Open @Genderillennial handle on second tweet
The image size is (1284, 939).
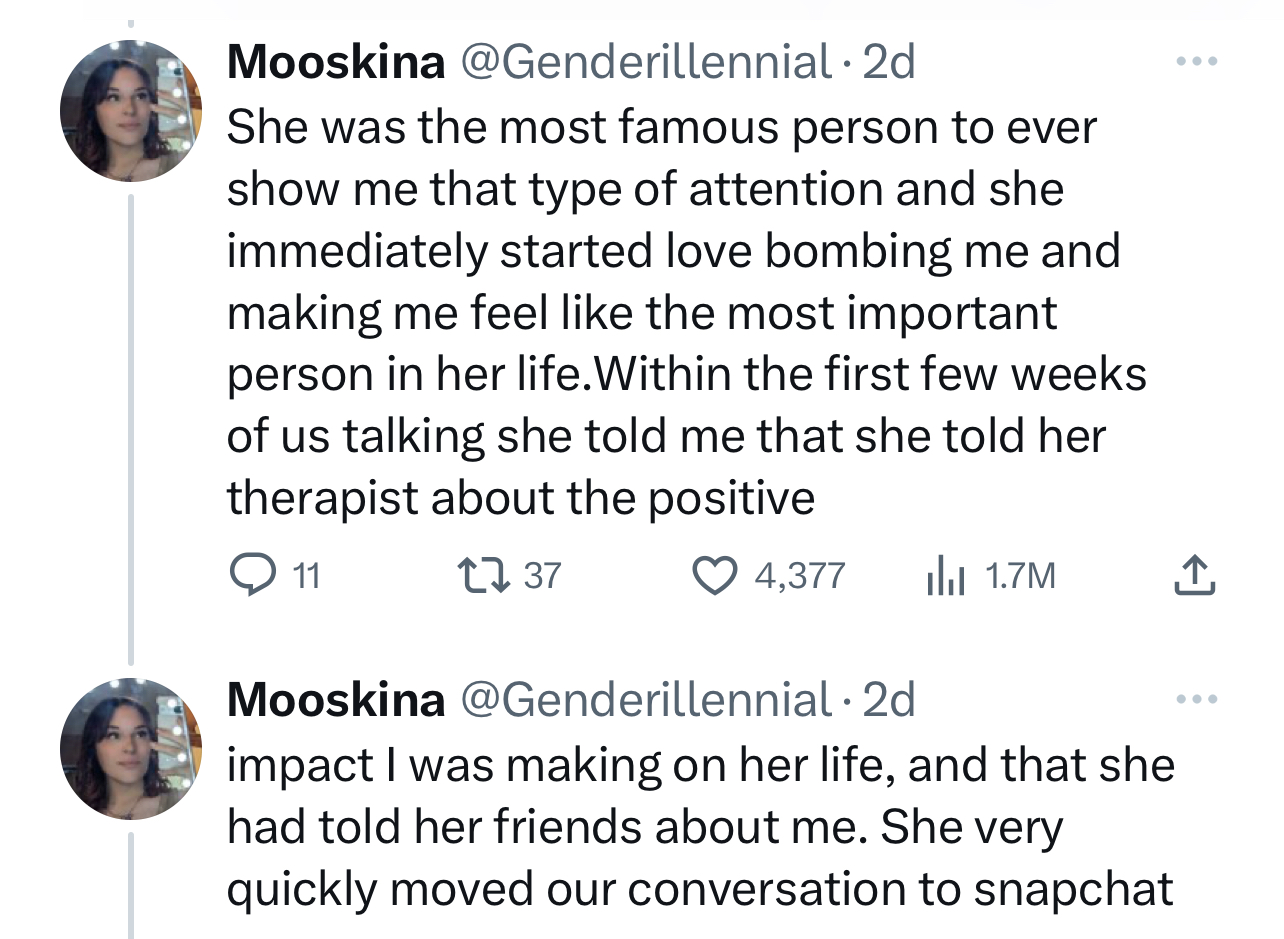click(644, 700)
